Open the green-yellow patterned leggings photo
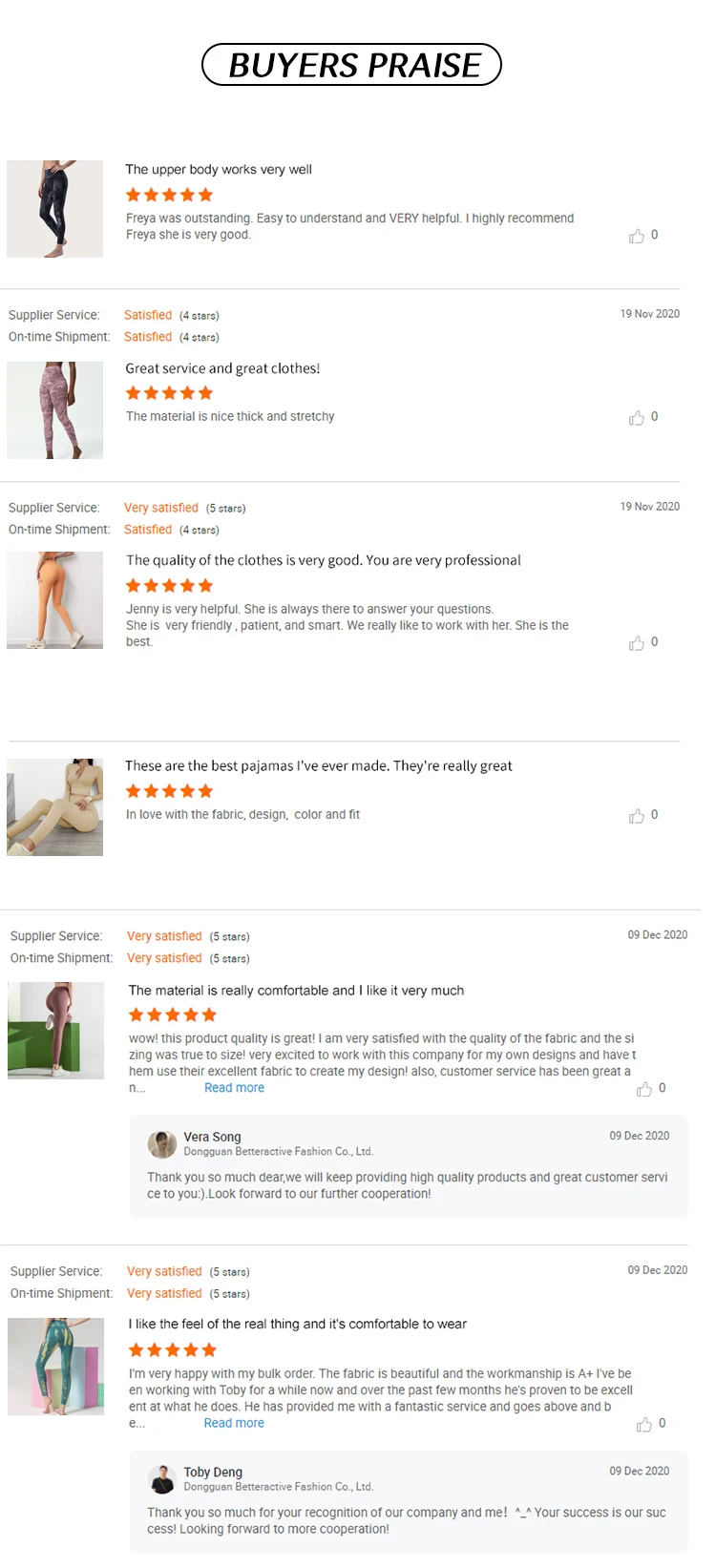Screen dimensions: 716x1568 point(55,1367)
